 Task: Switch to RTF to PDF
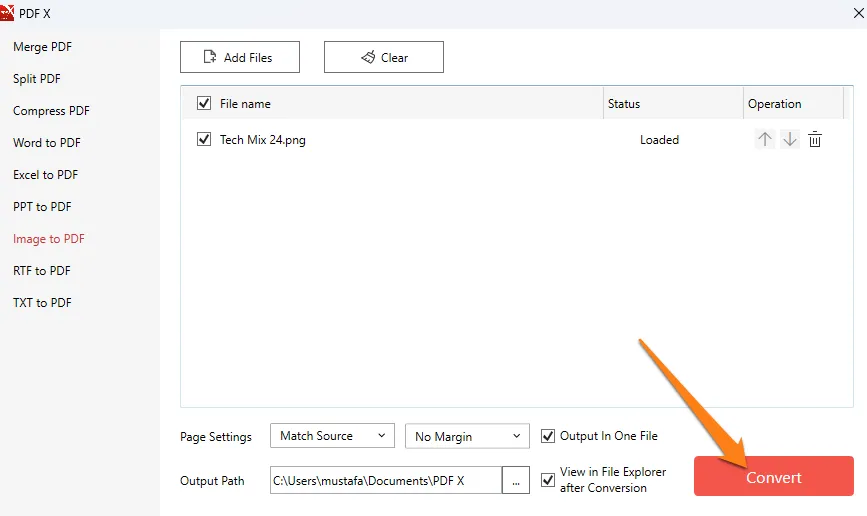pos(42,271)
